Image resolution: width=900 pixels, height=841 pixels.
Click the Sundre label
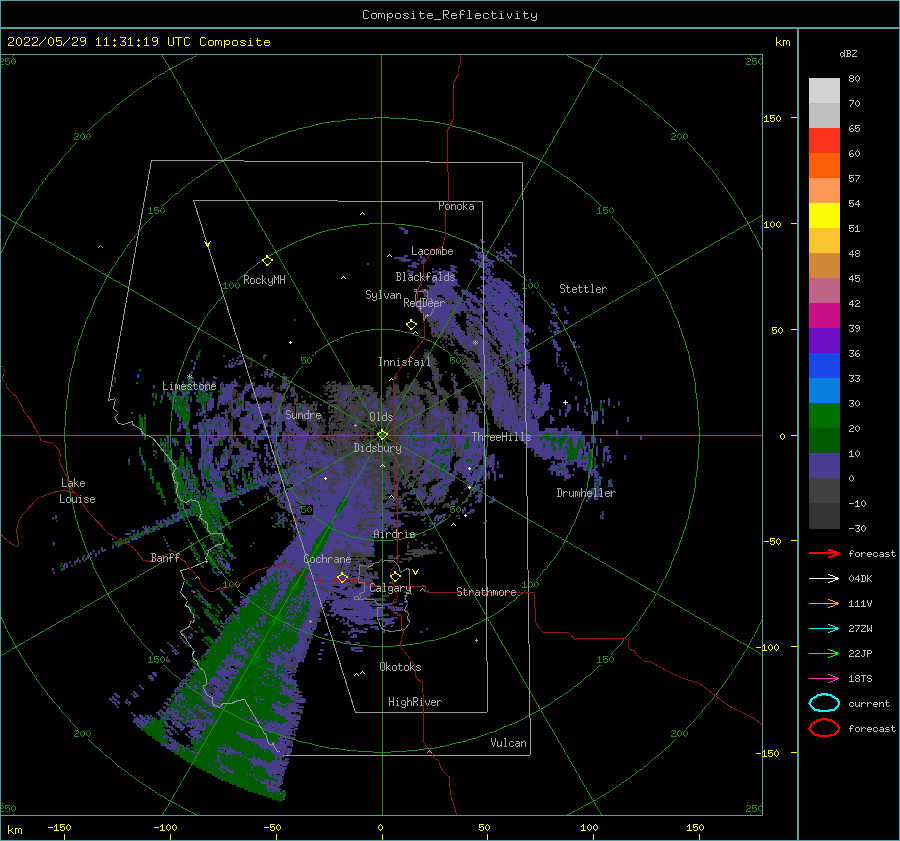[303, 414]
